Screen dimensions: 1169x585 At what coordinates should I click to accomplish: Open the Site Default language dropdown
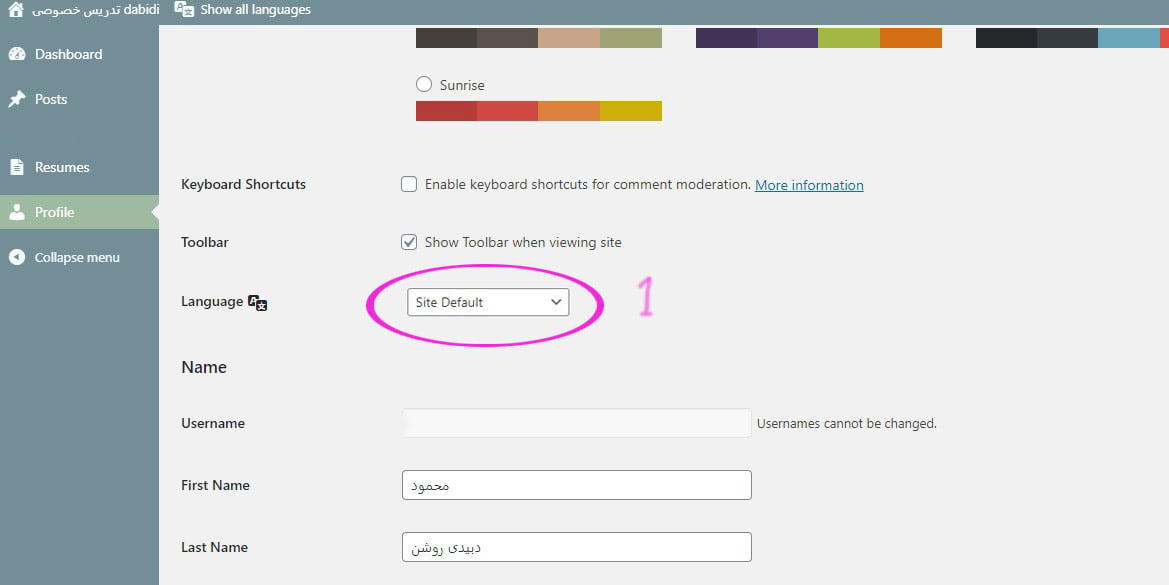pos(488,301)
